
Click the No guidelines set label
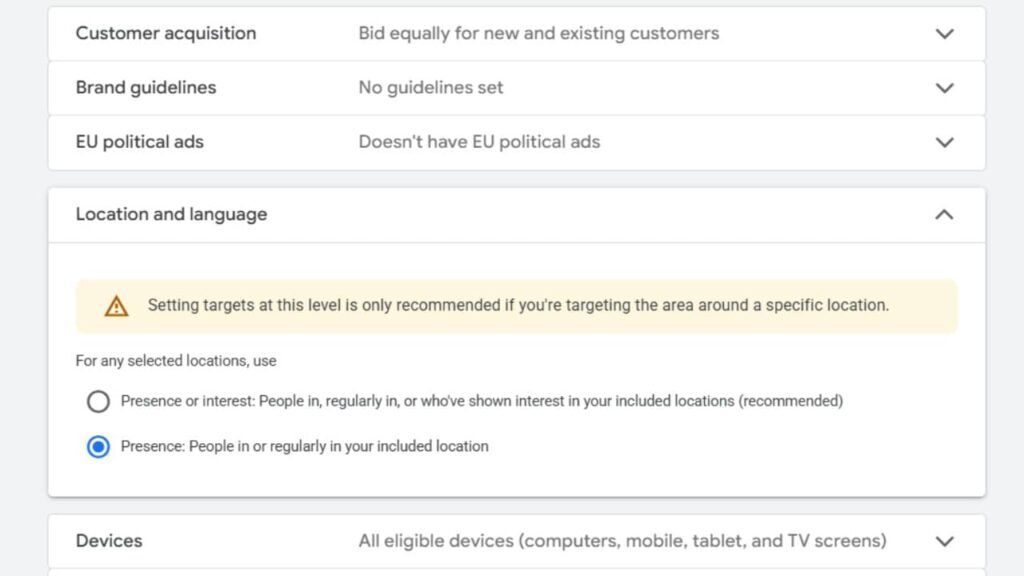pos(430,87)
